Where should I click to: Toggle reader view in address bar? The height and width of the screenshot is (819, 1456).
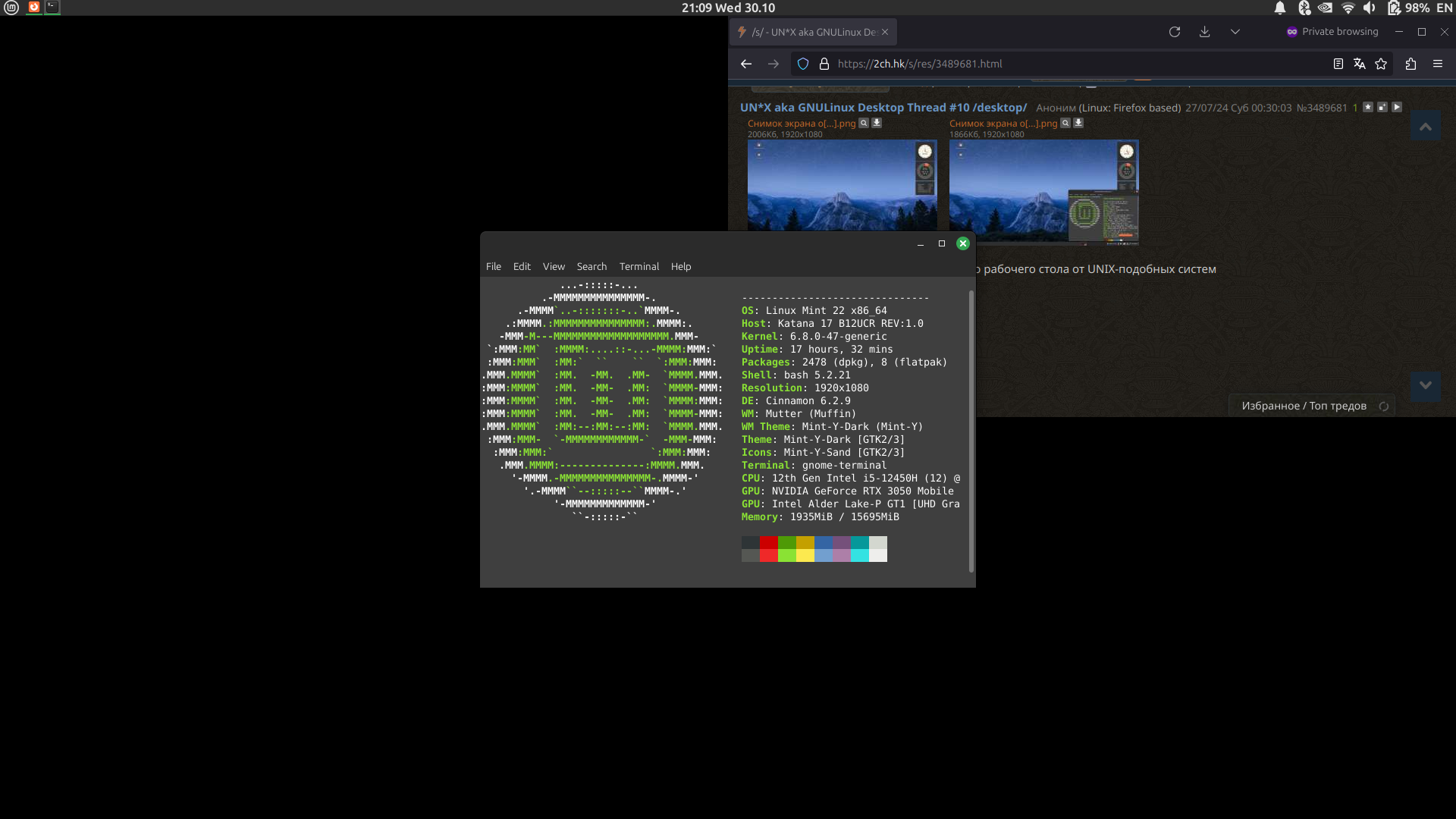(1338, 64)
